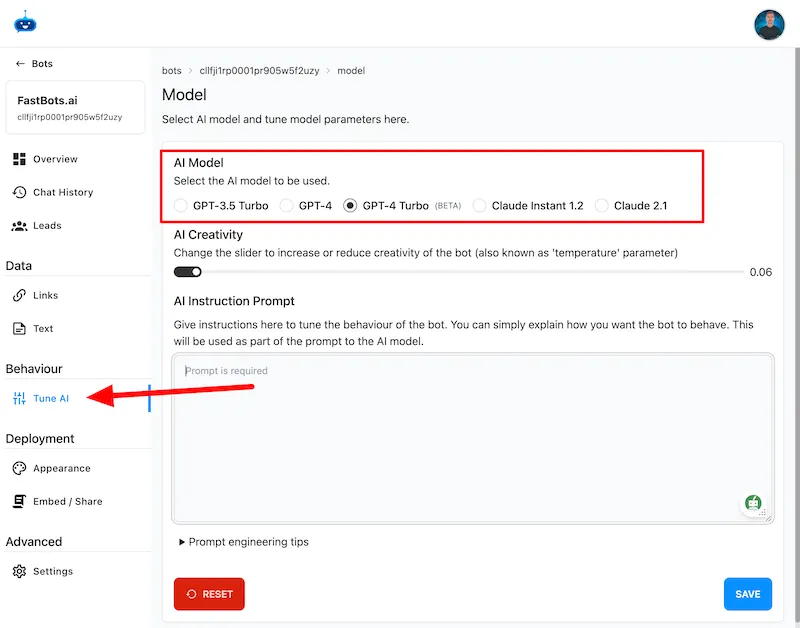
Task: Click the Appearance palette icon
Action: coord(19,468)
